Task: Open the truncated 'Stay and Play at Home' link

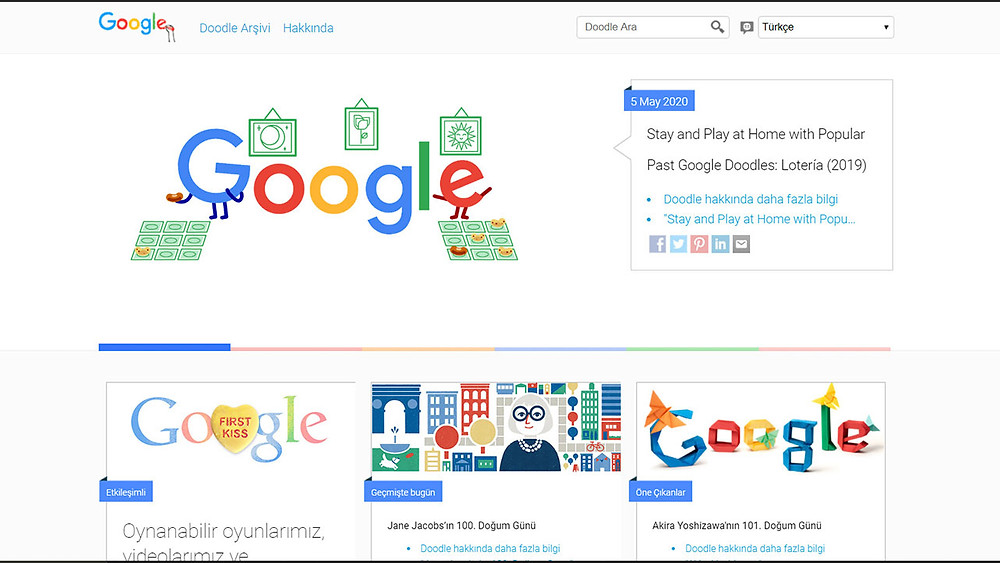Action: (760, 219)
